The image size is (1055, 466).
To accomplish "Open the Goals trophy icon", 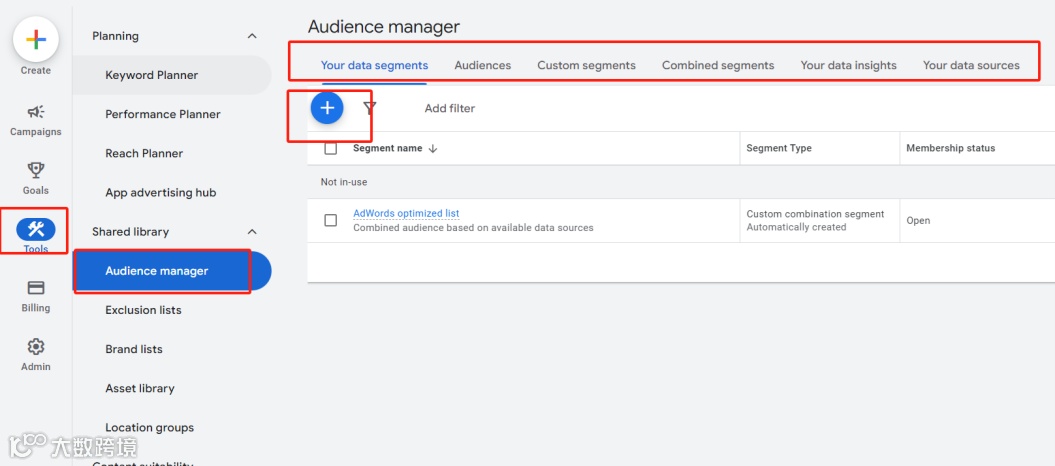I will (x=36, y=171).
